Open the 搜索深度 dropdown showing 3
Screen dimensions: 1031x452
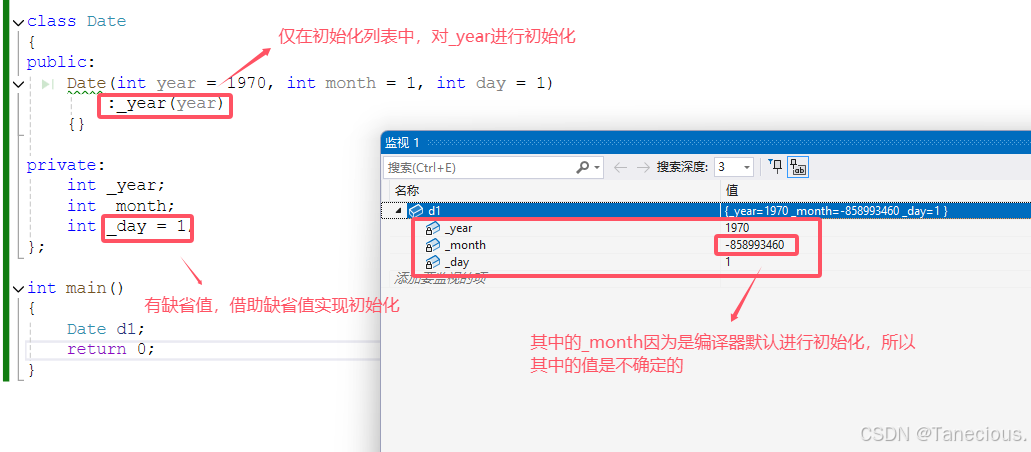pos(733,167)
